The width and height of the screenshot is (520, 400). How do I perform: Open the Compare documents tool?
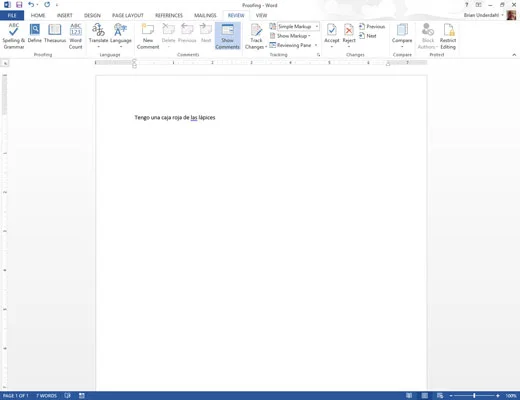[x=402, y=36]
